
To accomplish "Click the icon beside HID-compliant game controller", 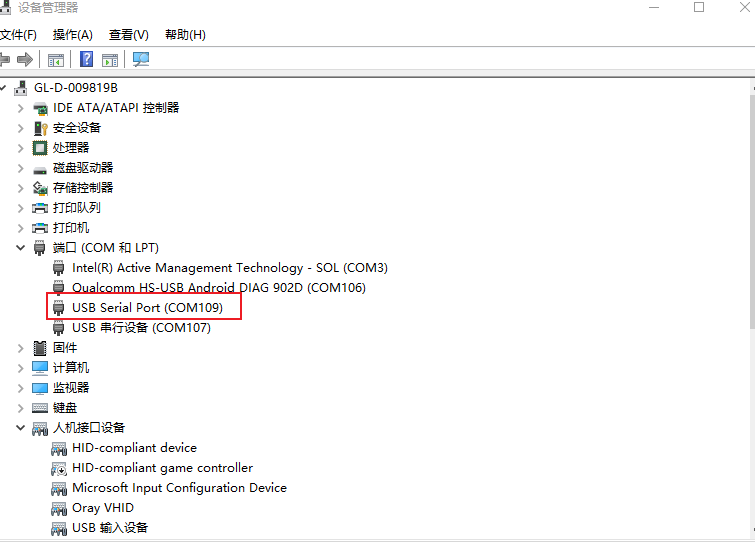I will 59,468.
